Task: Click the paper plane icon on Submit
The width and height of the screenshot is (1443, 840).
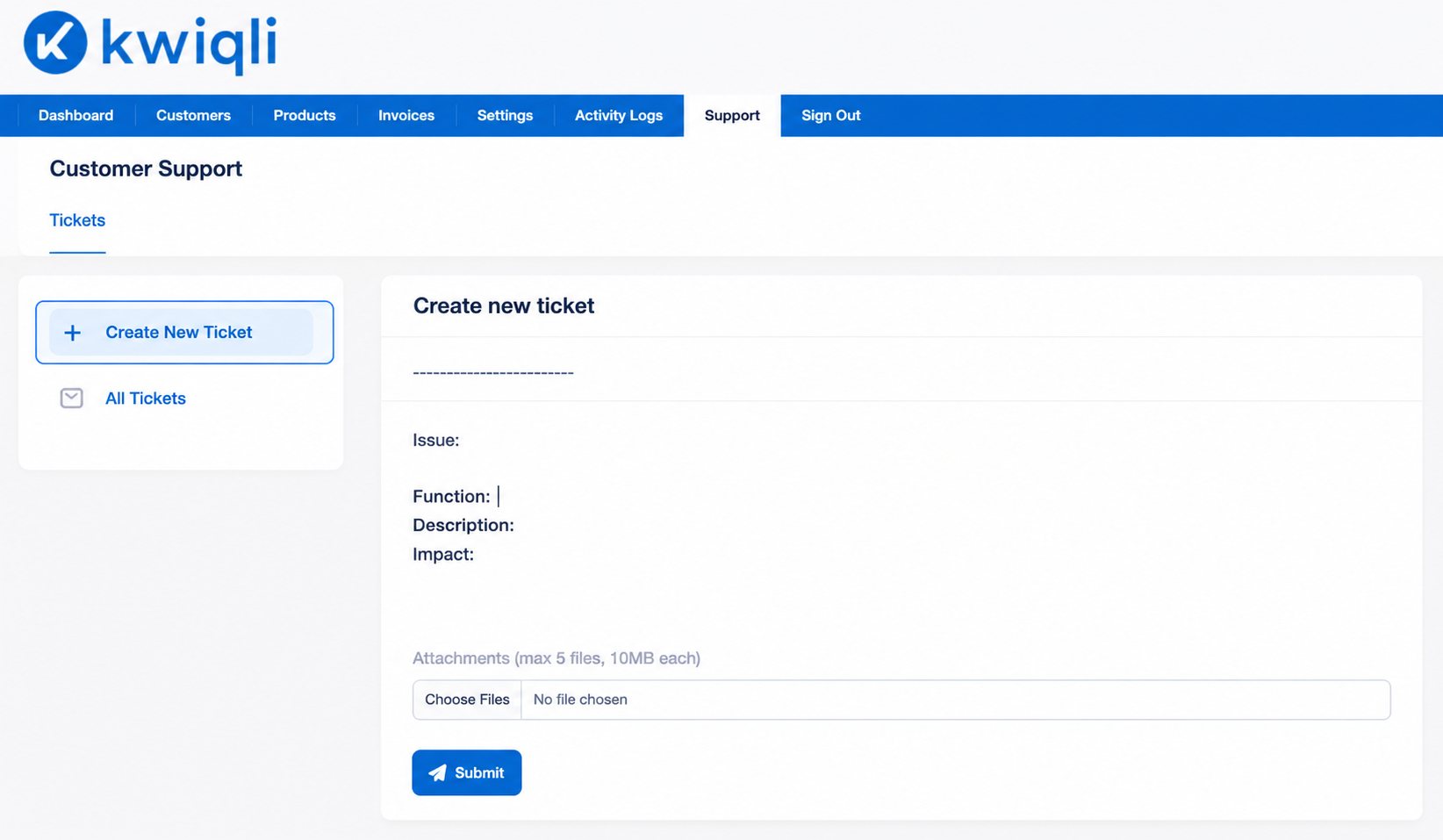Action: (x=437, y=772)
